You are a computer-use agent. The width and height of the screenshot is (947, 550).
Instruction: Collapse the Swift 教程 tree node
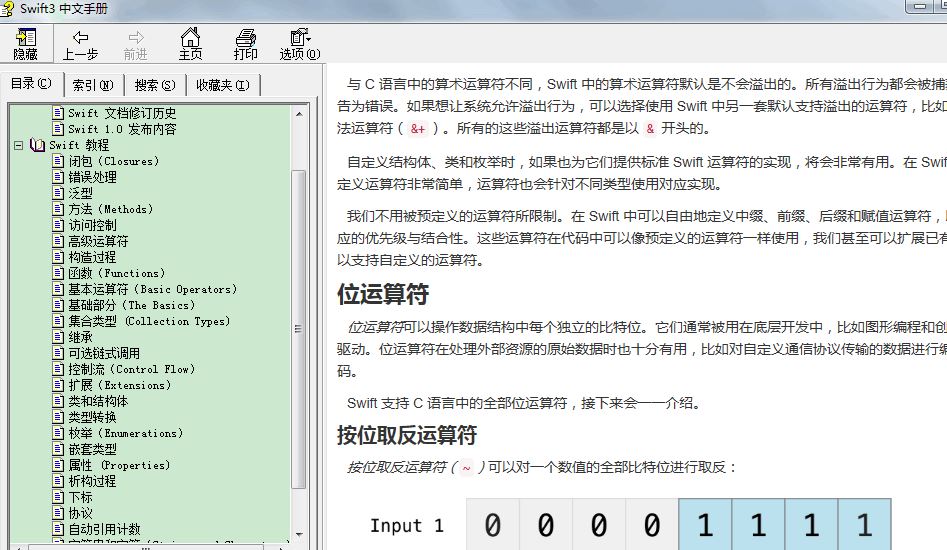point(19,145)
